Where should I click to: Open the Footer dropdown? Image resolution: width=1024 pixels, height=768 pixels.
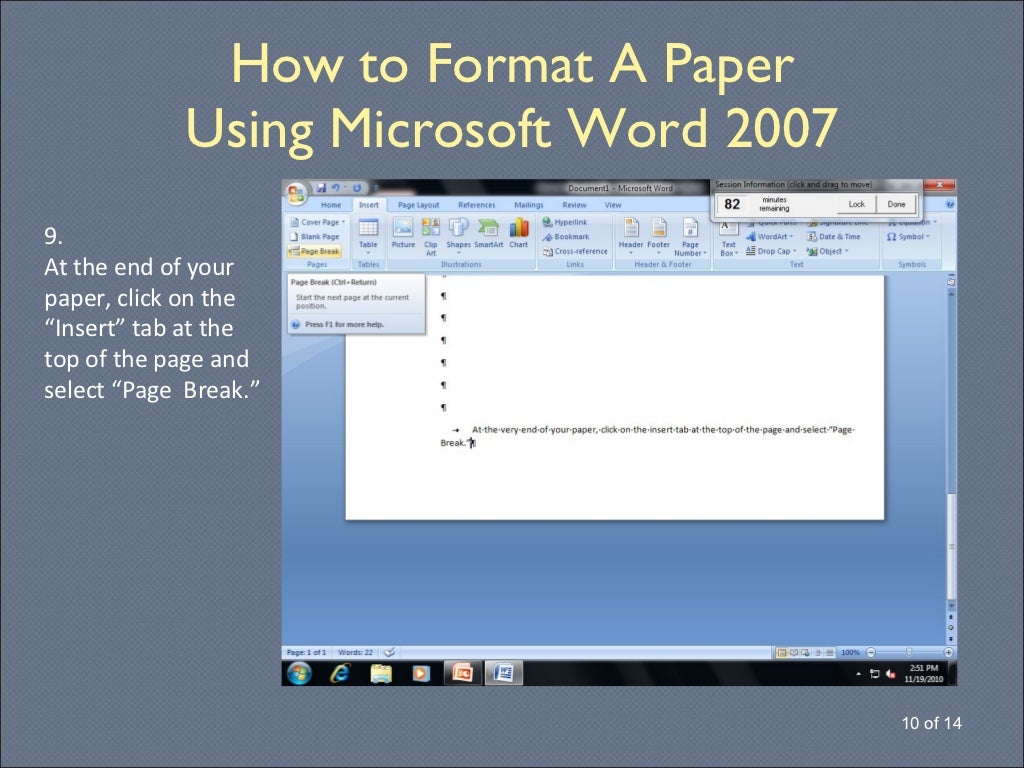(658, 236)
